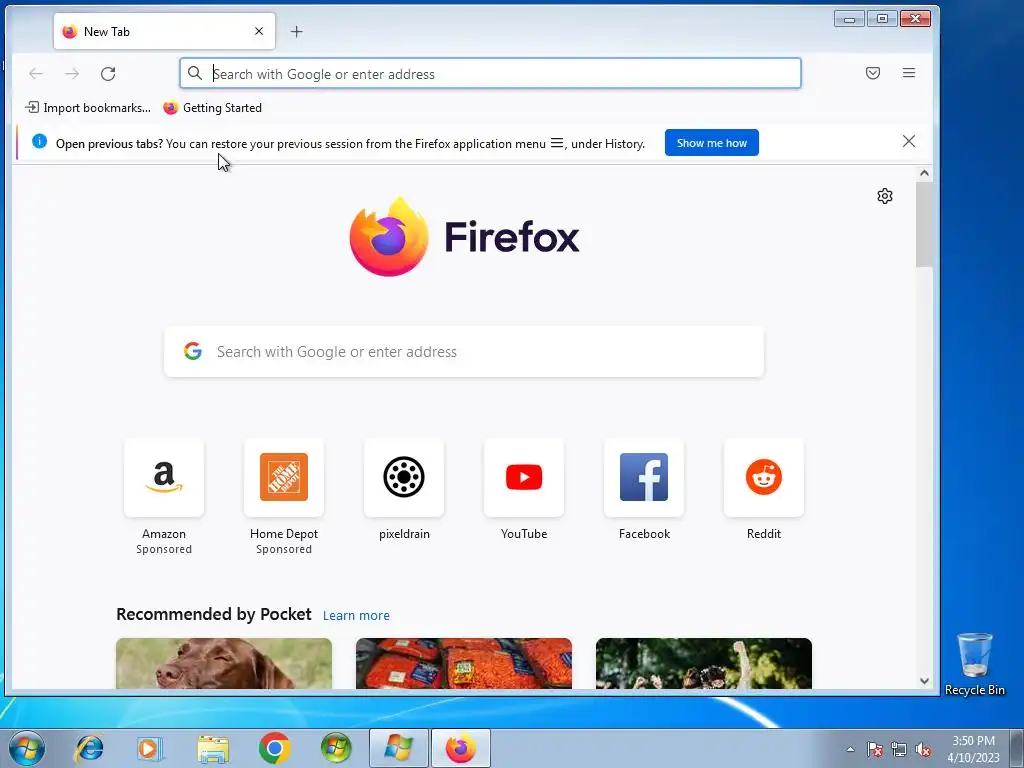
Task: Click the network tray icon
Action: (899, 749)
